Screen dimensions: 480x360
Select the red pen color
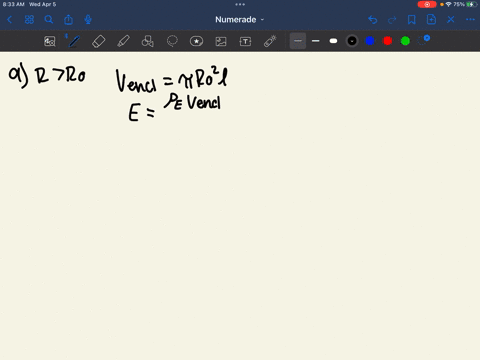point(388,41)
